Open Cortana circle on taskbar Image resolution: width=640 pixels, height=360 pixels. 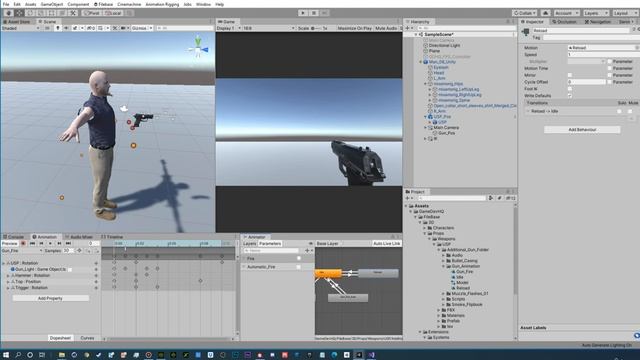(30, 355)
